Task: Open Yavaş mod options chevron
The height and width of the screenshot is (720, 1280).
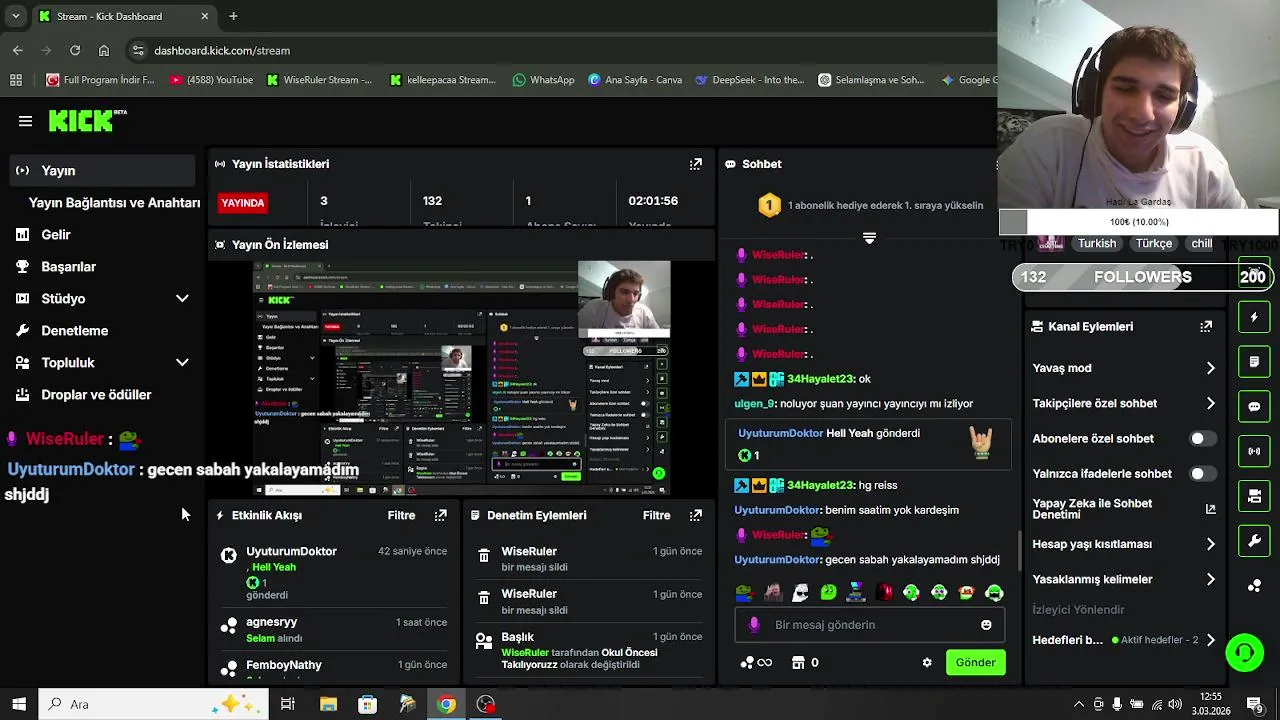Action: pos(1210,368)
